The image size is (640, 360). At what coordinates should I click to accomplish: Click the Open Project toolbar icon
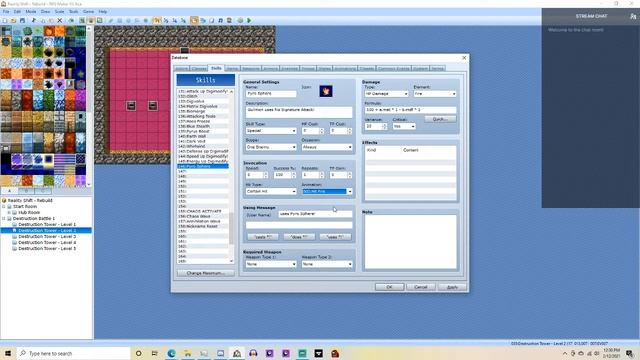pyautogui.click(x=13, y=20)
